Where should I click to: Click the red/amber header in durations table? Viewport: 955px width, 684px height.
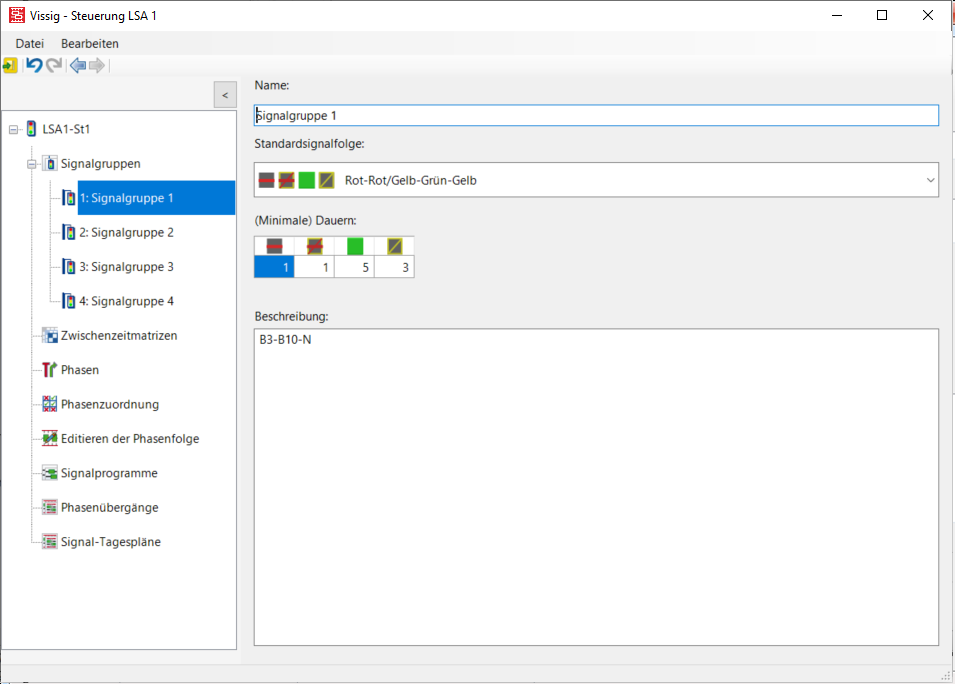(x=314, y=247)
